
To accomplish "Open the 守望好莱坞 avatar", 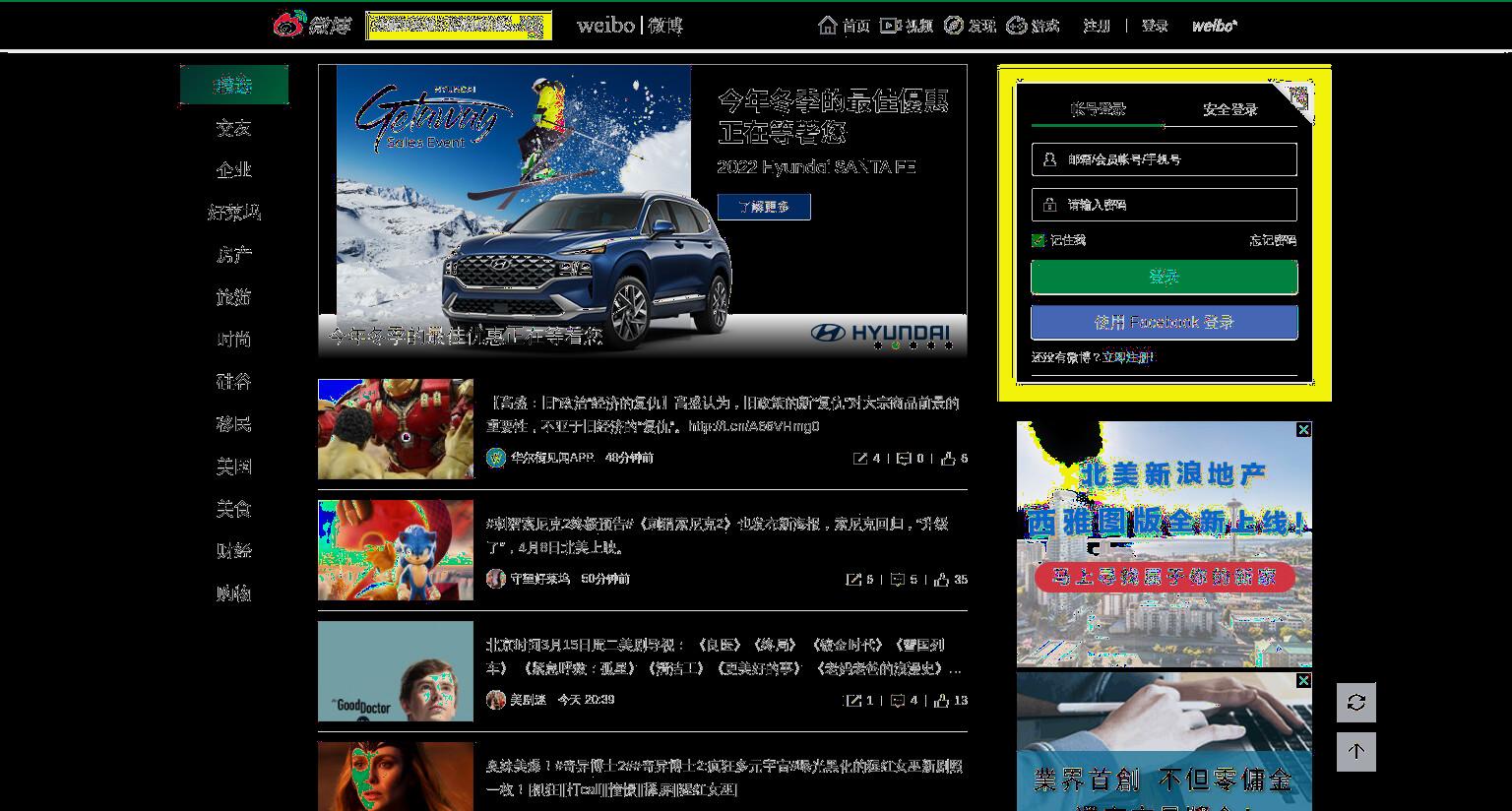I will pyautogui.click(x=495, y=579).
